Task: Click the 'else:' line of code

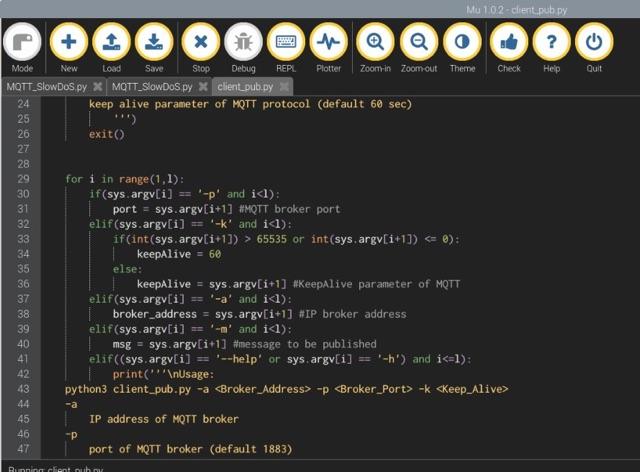Action: [127, 269]
